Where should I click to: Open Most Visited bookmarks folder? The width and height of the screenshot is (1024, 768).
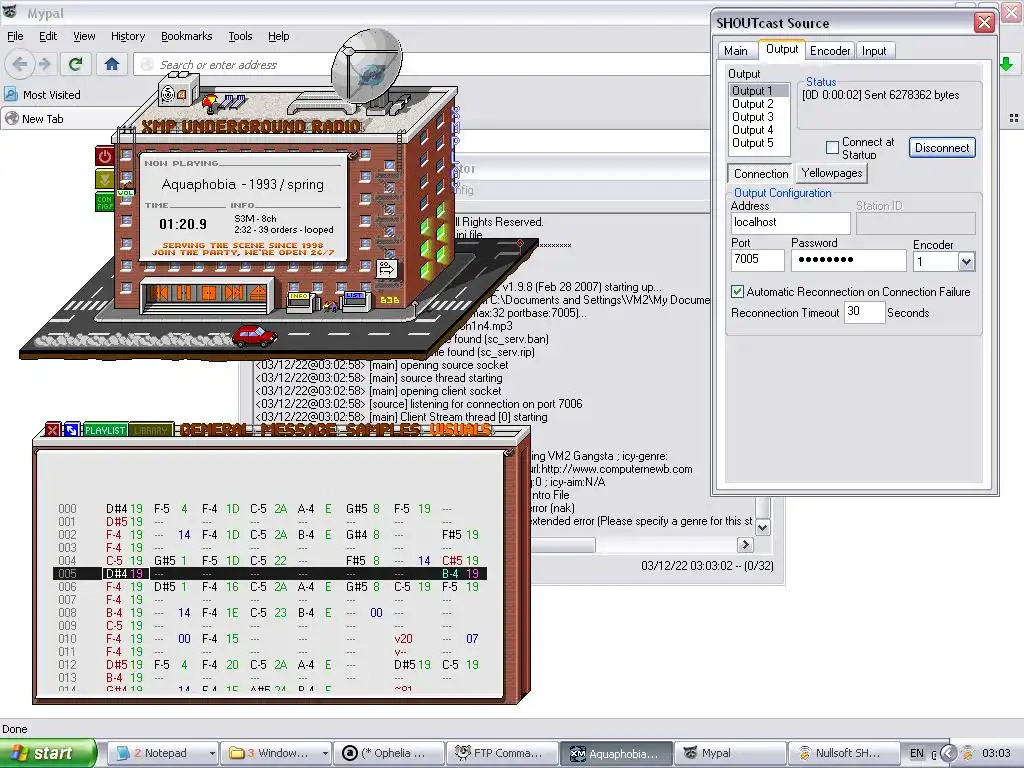(43, 95)
